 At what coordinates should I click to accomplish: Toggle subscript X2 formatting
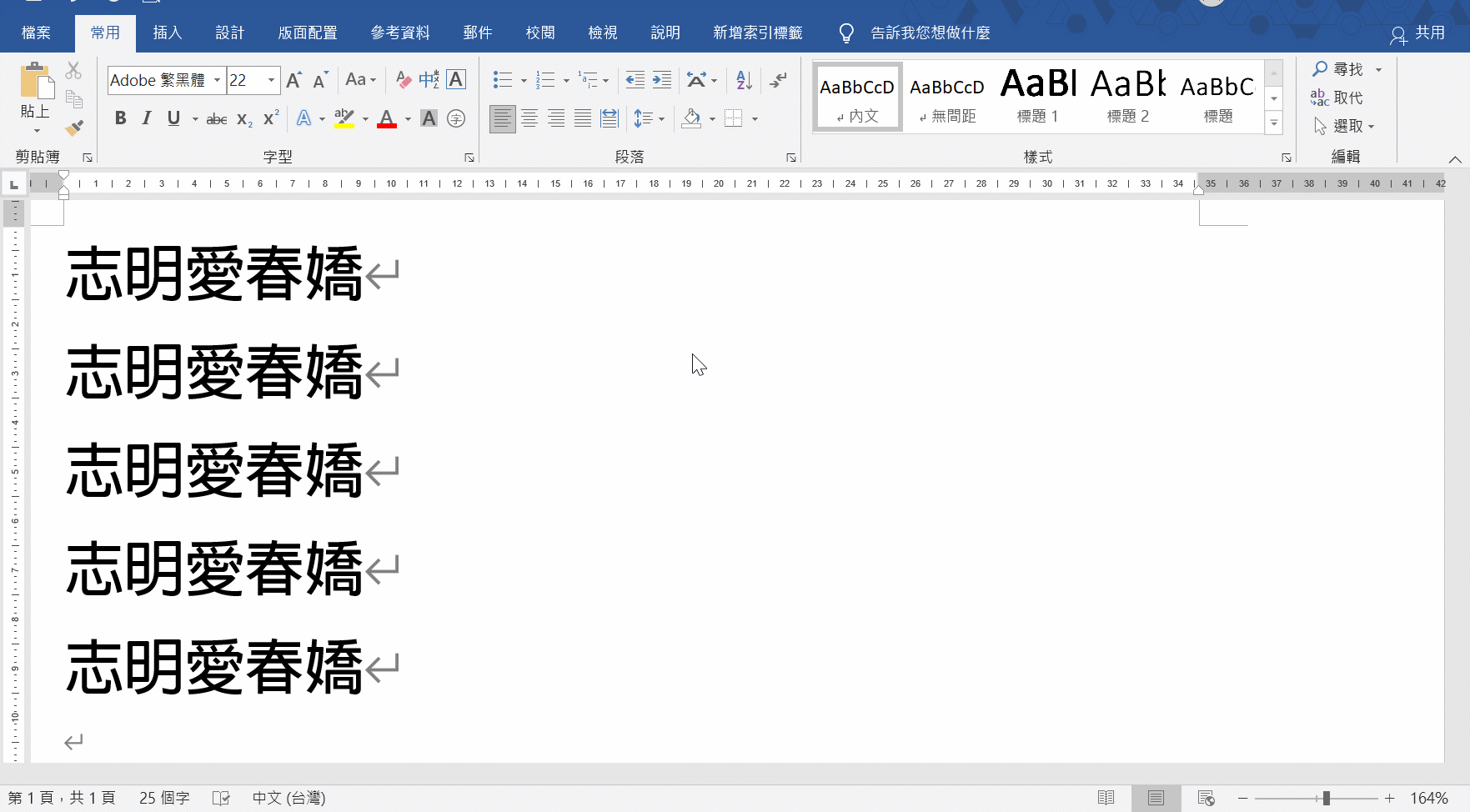pos(244,118)
